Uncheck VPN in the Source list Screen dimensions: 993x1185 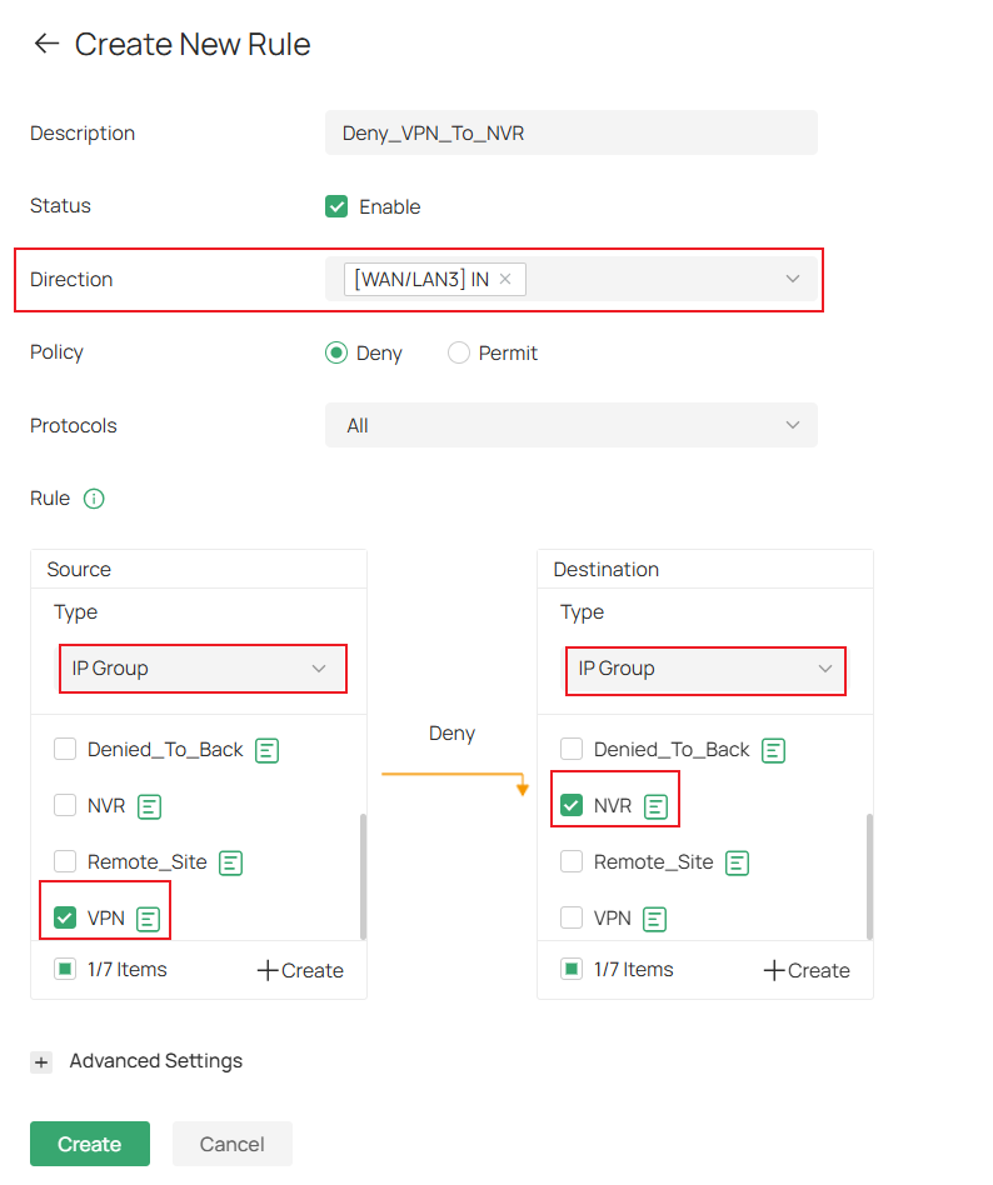[65, 917]
